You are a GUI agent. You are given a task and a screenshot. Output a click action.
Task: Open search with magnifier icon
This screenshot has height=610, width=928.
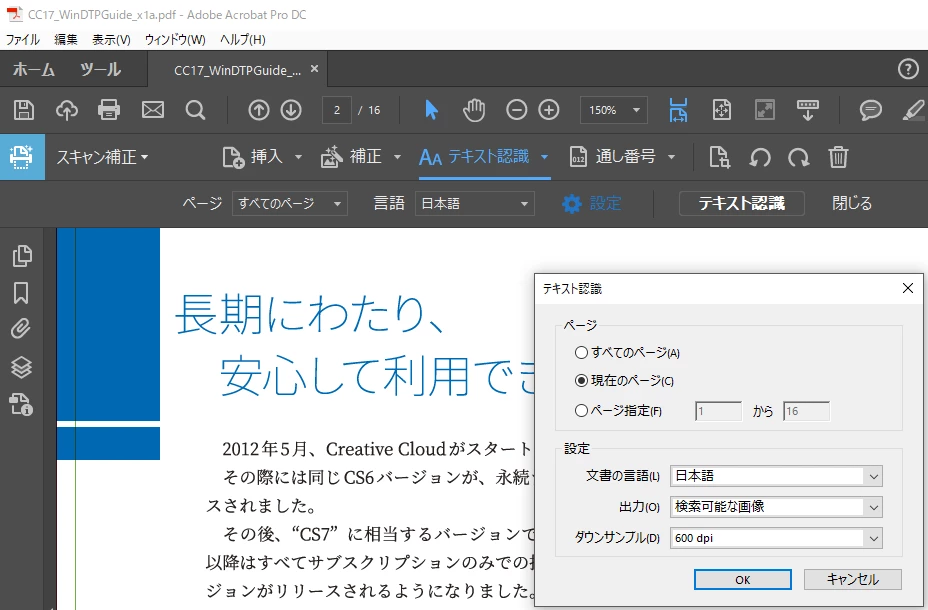pos(195,110)
